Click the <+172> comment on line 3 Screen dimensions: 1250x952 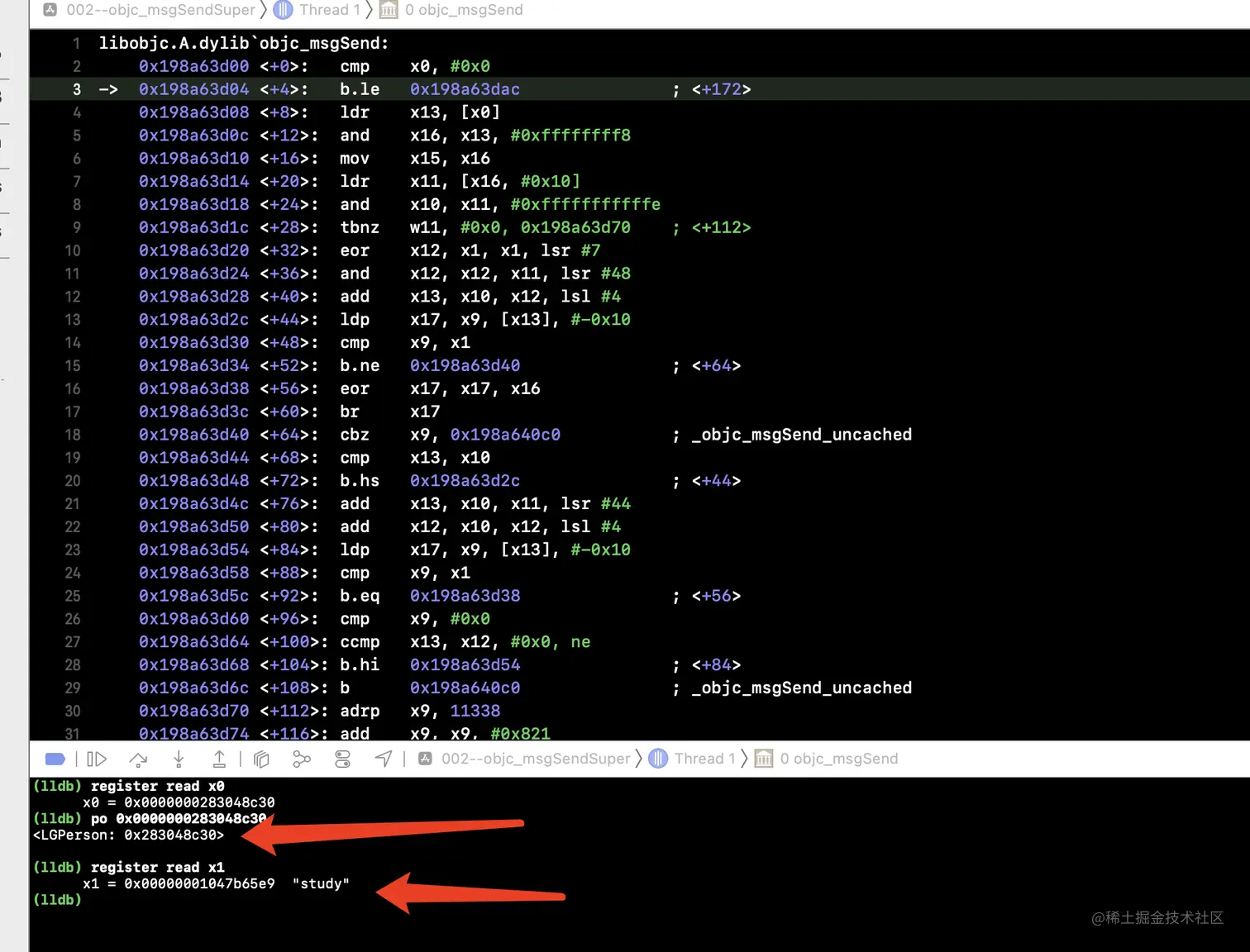[x=721, y=89]
